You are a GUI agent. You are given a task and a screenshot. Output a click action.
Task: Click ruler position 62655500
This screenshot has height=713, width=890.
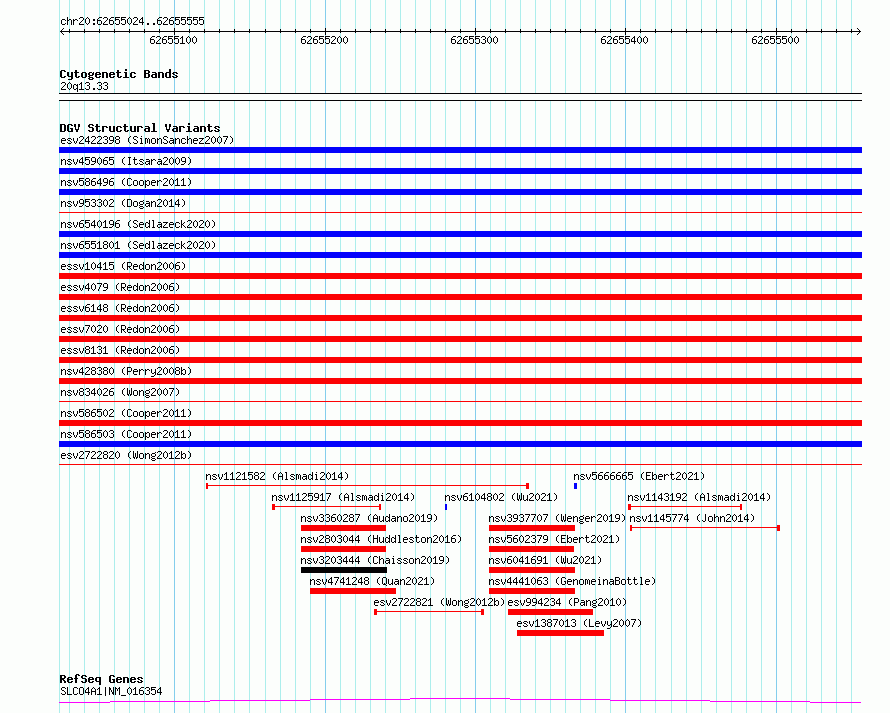pyautogui.click(x=775, y=40)
